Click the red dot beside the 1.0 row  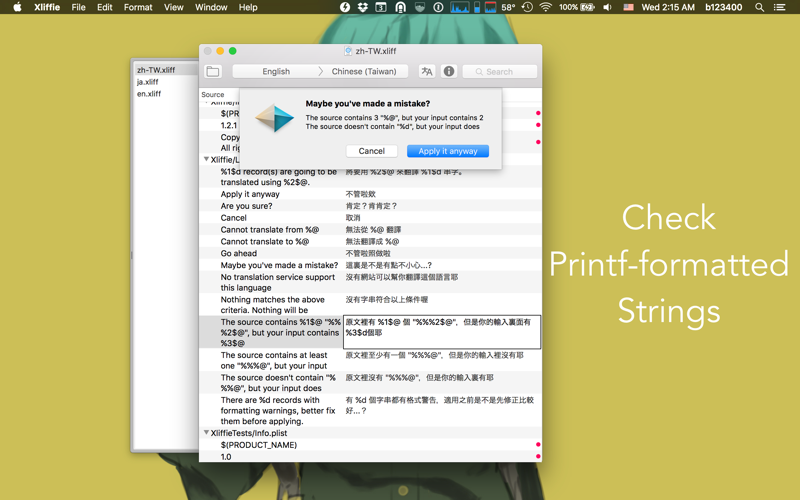click(538, 457)
